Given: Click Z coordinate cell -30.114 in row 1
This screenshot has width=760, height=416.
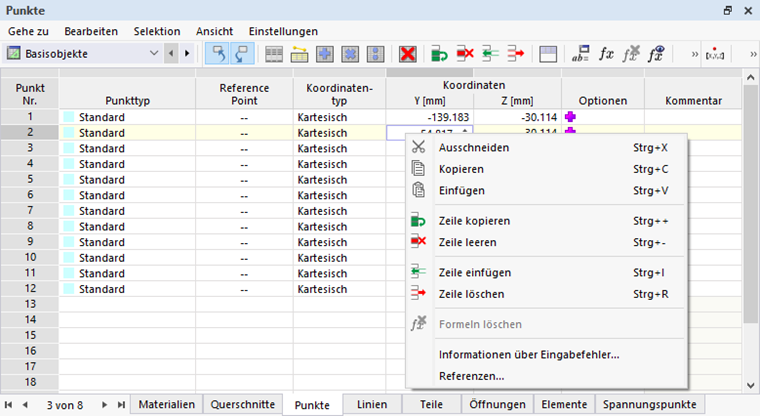Looking at the screenshot, I should pyautogui.click(x=517, y=117).
